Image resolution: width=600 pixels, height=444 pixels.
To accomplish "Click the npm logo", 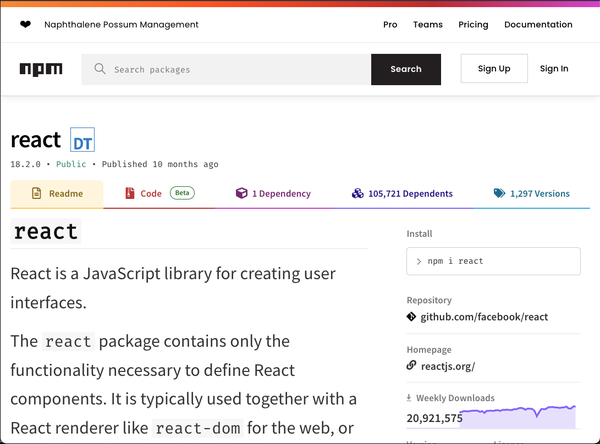I will coord(40,69).
